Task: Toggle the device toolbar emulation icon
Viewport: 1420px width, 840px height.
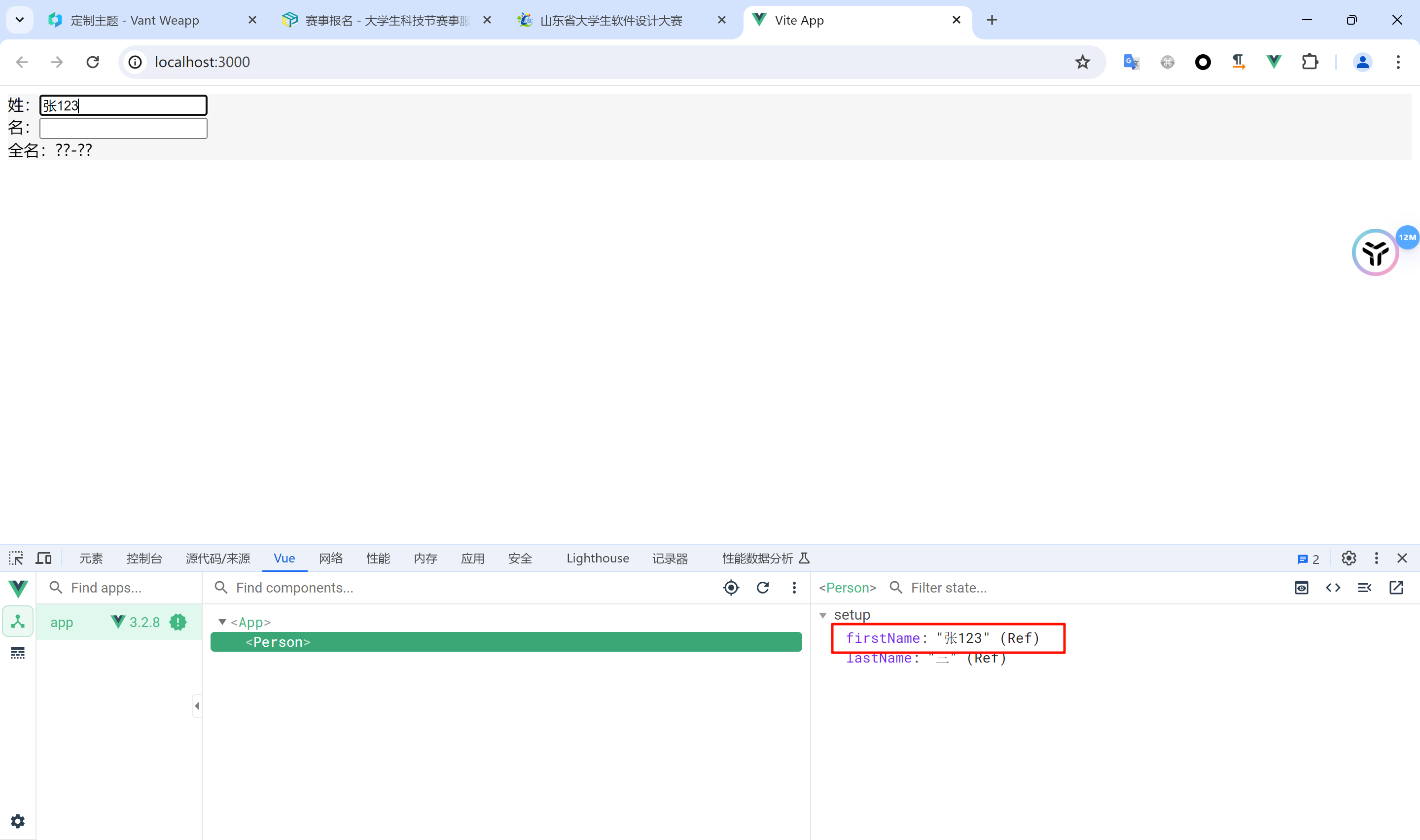Action: (43, 558)
